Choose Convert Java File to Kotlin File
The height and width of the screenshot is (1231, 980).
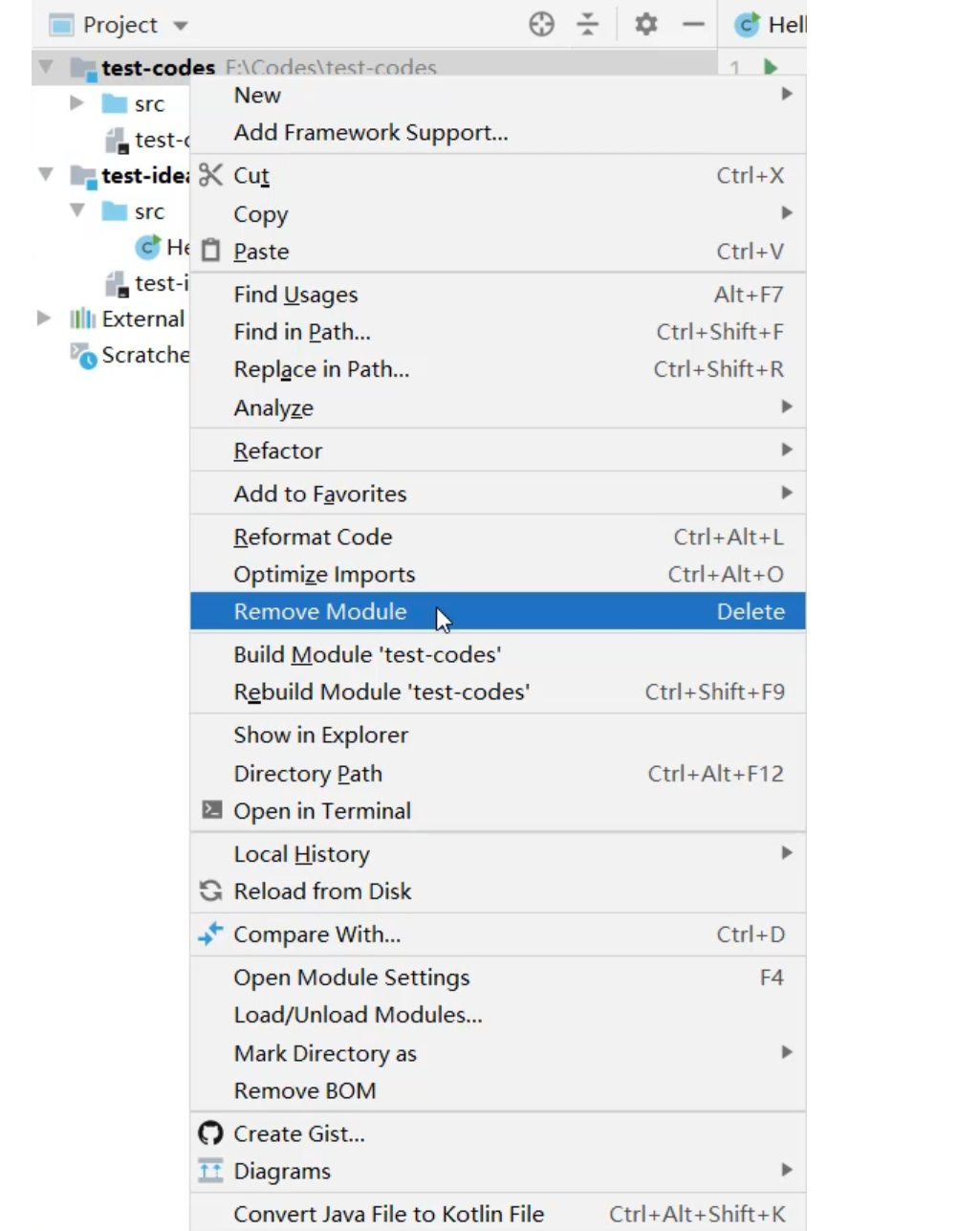coord(388,1214)
